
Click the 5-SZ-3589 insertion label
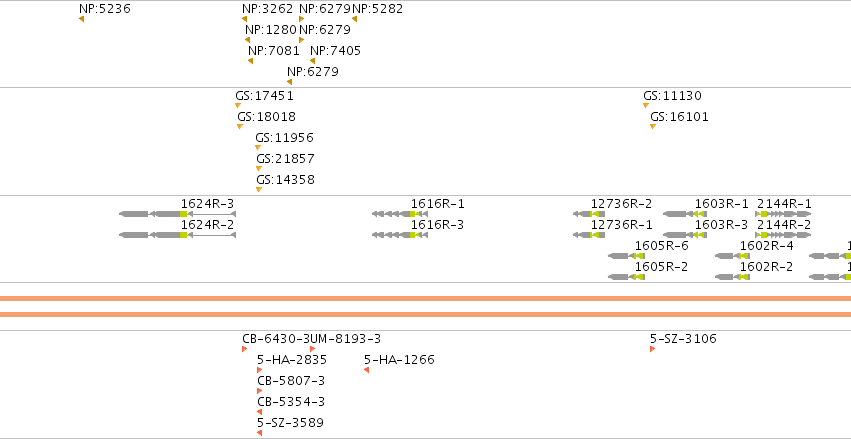pyautogui.click(x=290, y=423)
